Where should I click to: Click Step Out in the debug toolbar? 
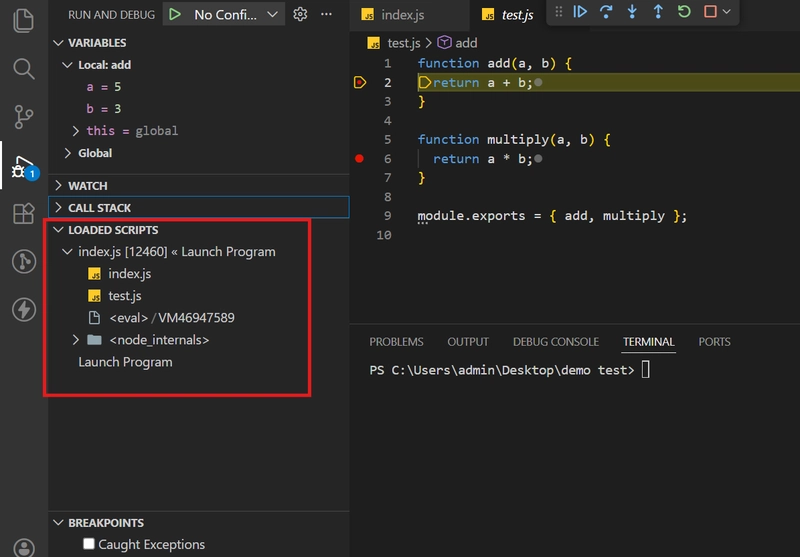pos(658,12)
